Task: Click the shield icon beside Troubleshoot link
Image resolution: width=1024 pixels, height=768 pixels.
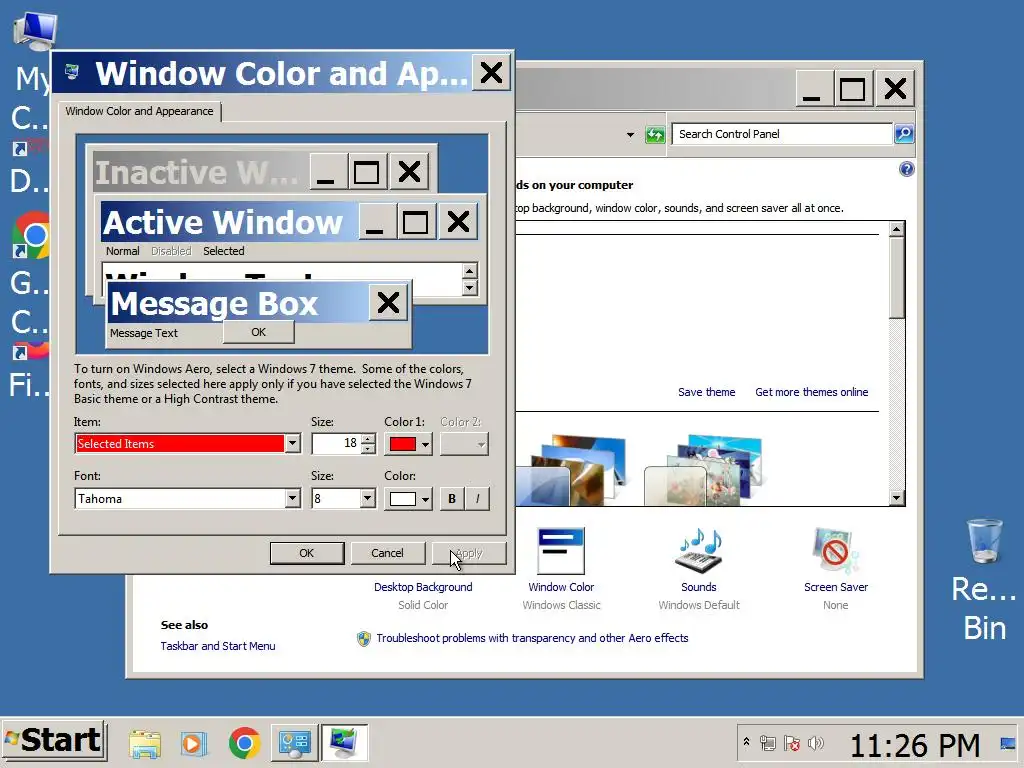Action: 364,639
